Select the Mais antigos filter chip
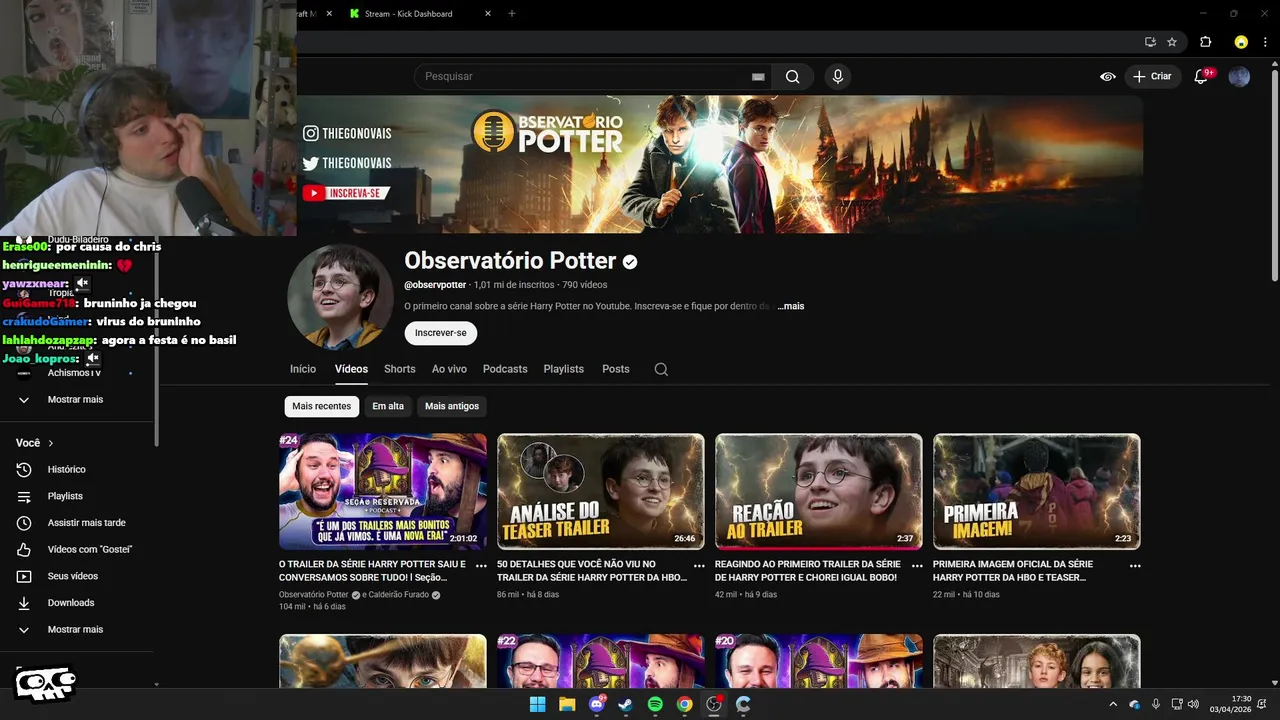The height and width of the screenshot is (720, 1280). click(452, 406)
